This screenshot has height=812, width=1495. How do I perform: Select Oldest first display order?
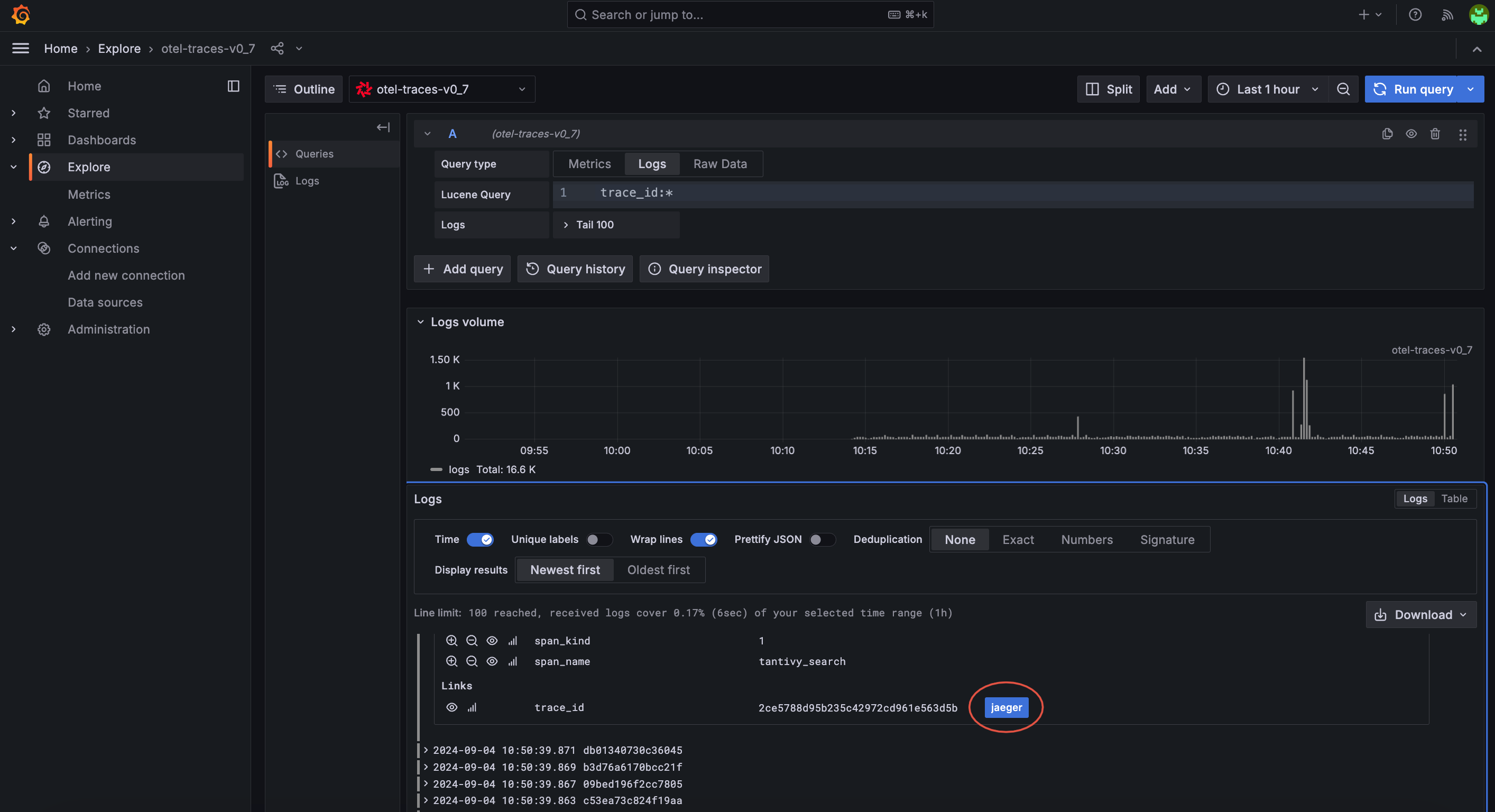(658, 570)
